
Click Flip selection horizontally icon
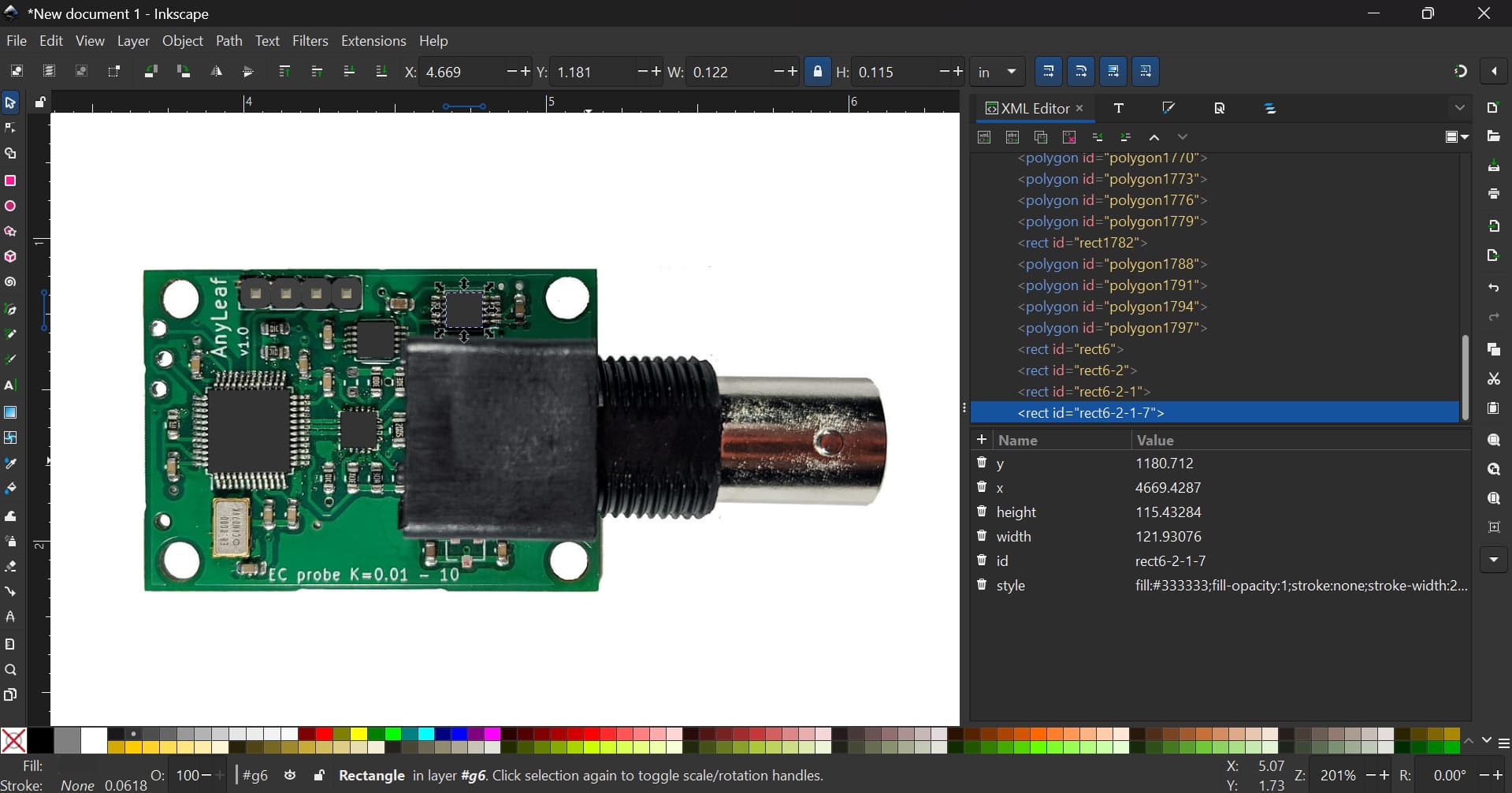pos(216,72)
